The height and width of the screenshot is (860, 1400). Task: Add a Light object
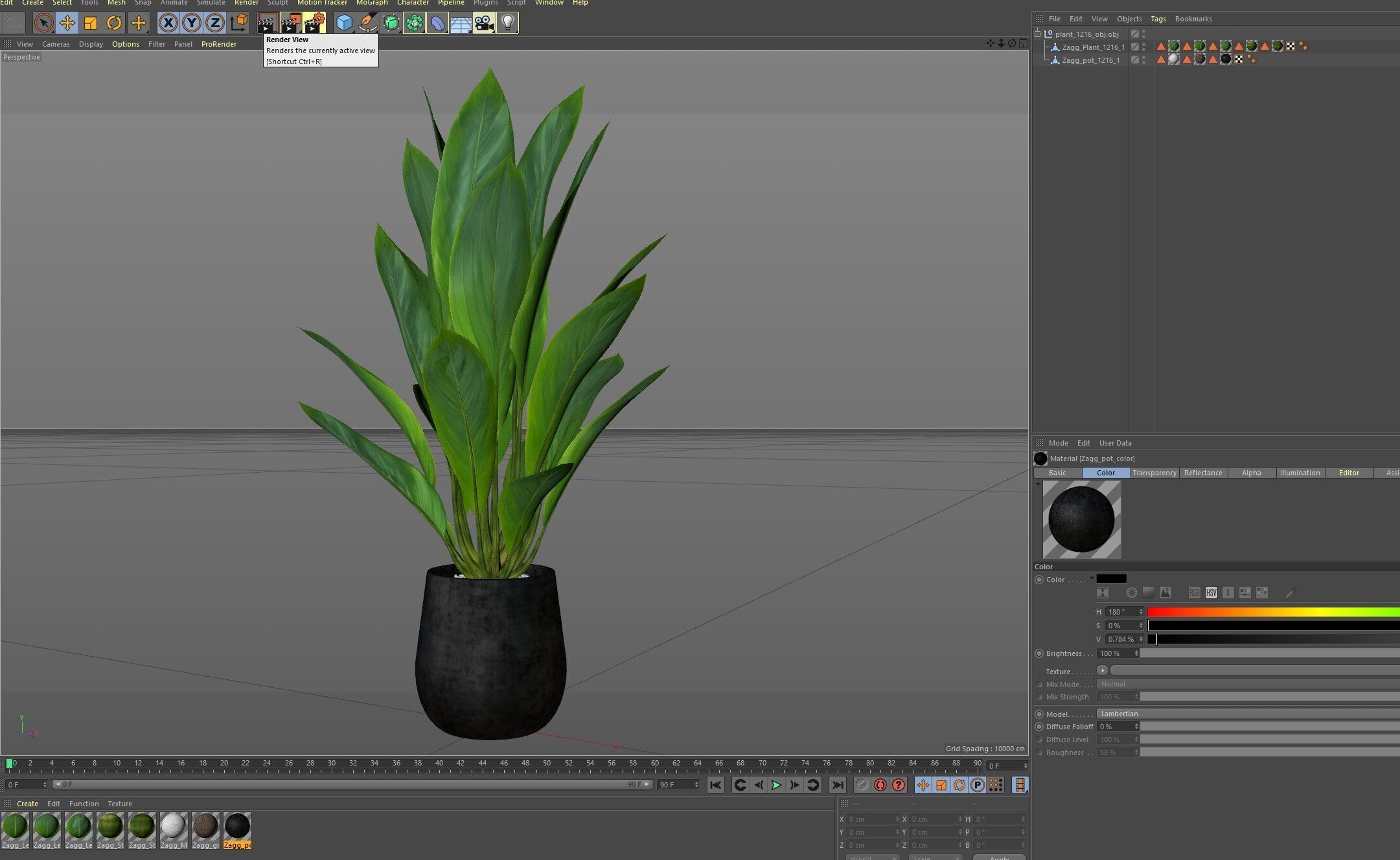[x=508, y=23]
